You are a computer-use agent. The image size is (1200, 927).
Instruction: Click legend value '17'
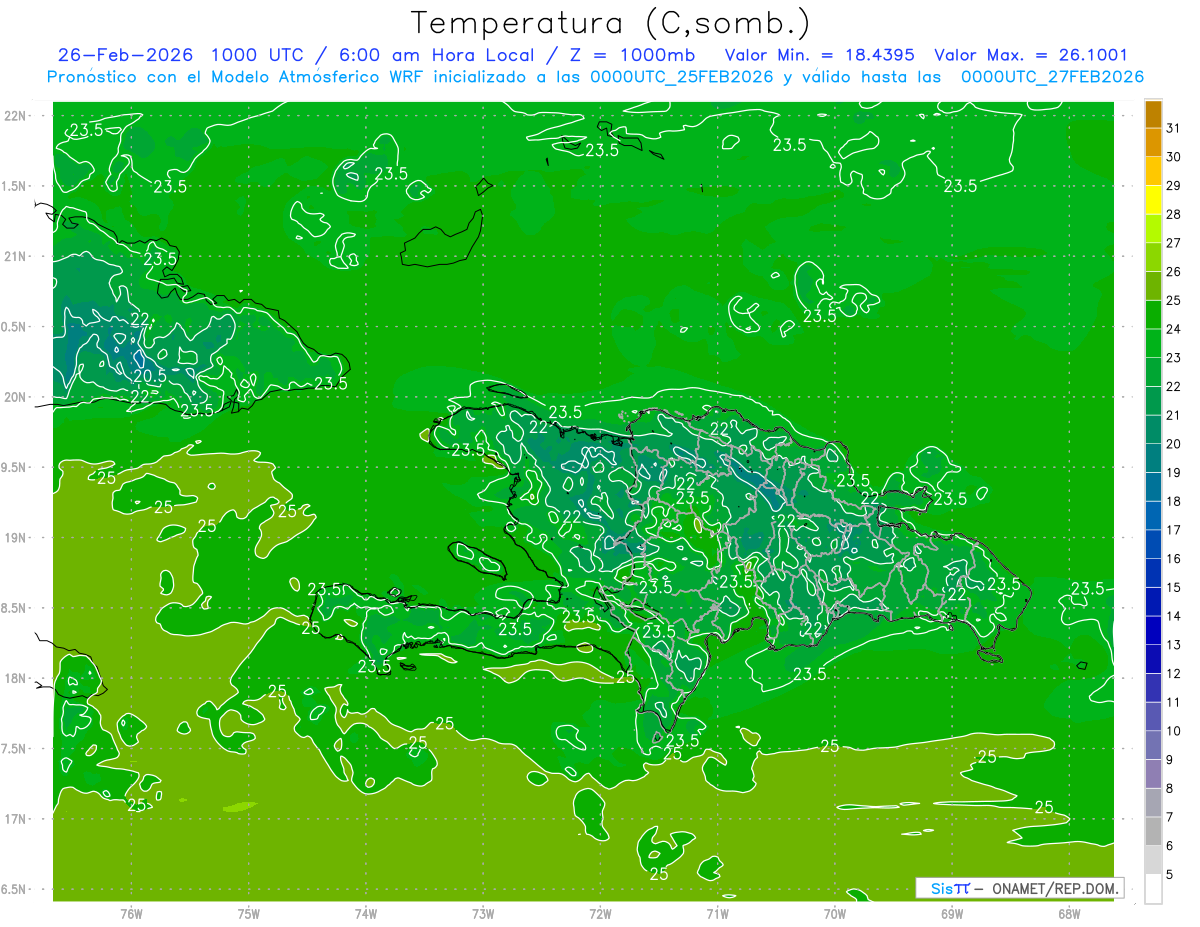click(x=1174, y=530)
